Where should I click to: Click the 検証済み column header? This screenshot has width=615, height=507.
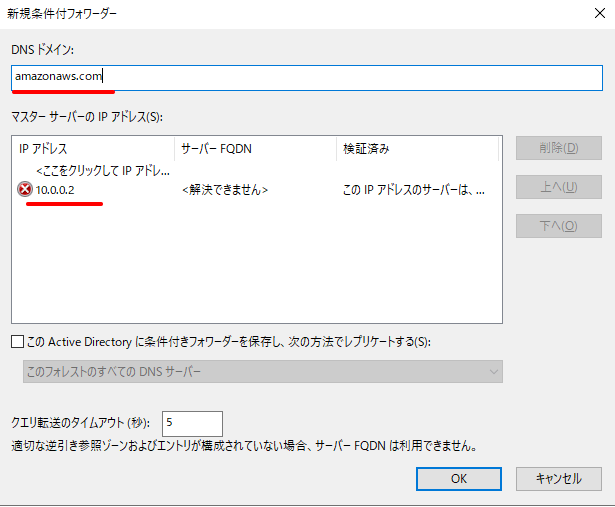[x=417, y=149]
